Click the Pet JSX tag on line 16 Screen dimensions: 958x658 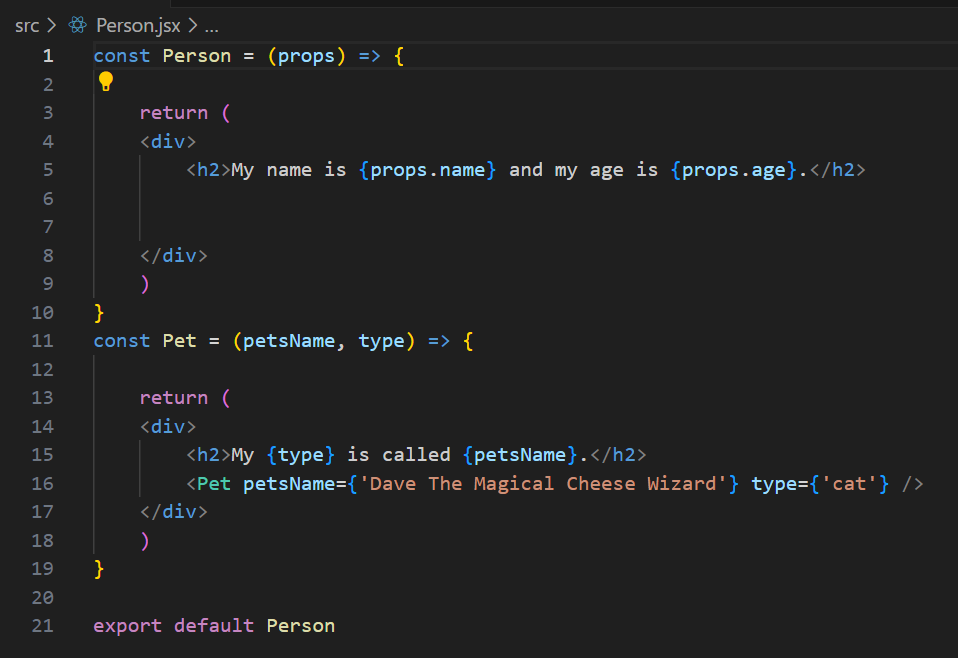(x=214, y=484)
